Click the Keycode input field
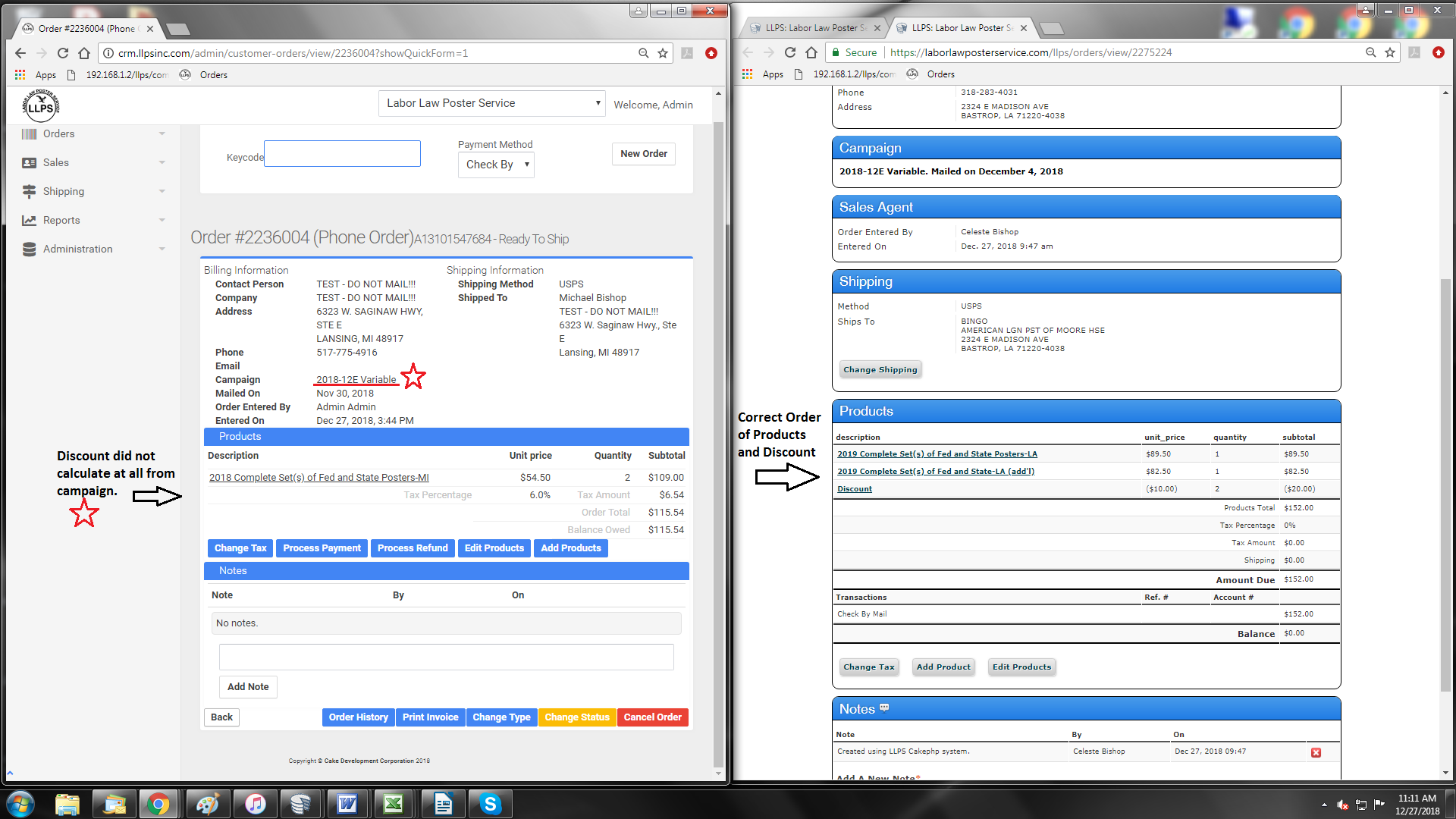The width and height of the screenshot is (1456, 819). (342, 154)
